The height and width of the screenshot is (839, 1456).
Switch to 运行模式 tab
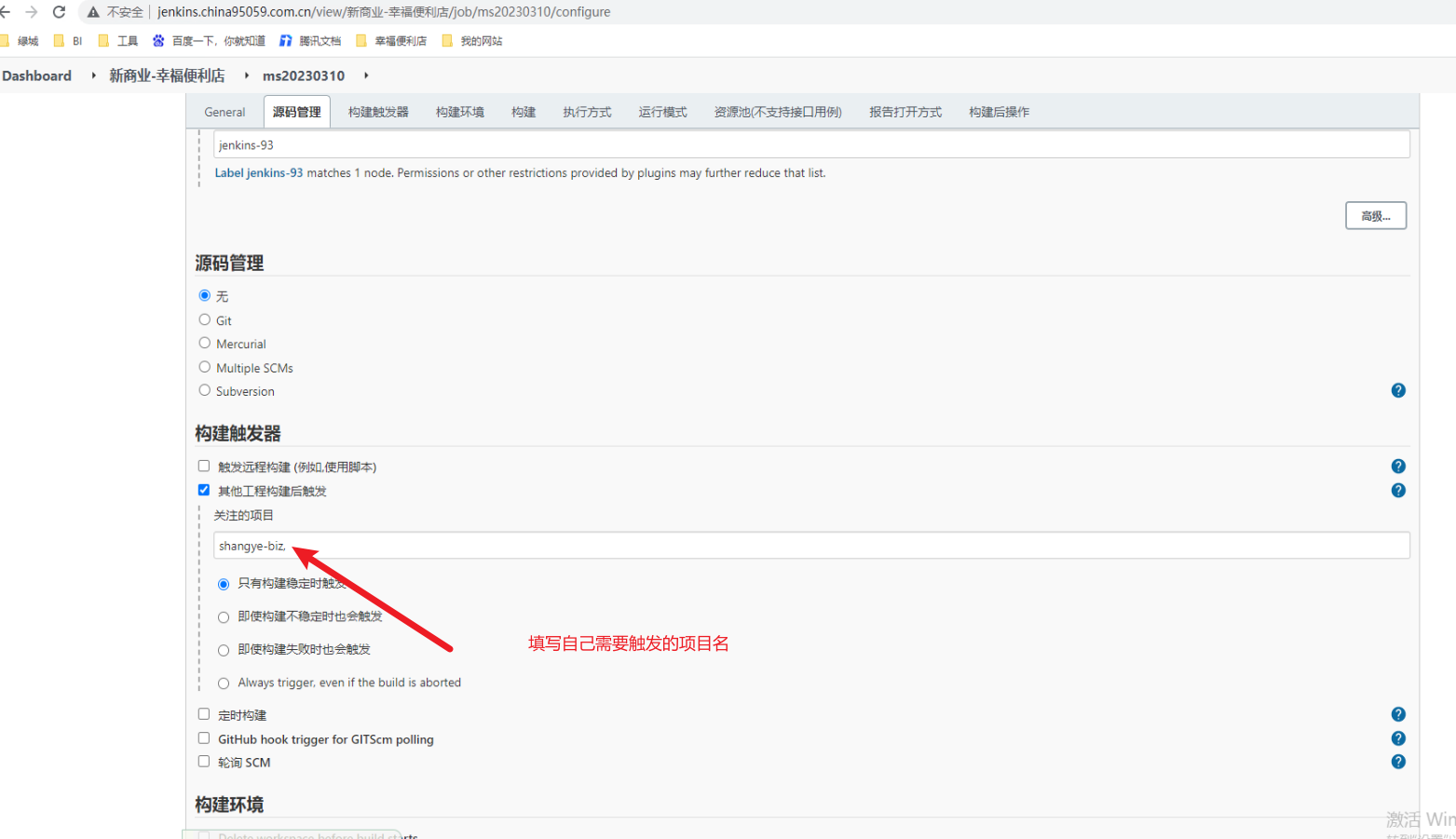(662, 112)
